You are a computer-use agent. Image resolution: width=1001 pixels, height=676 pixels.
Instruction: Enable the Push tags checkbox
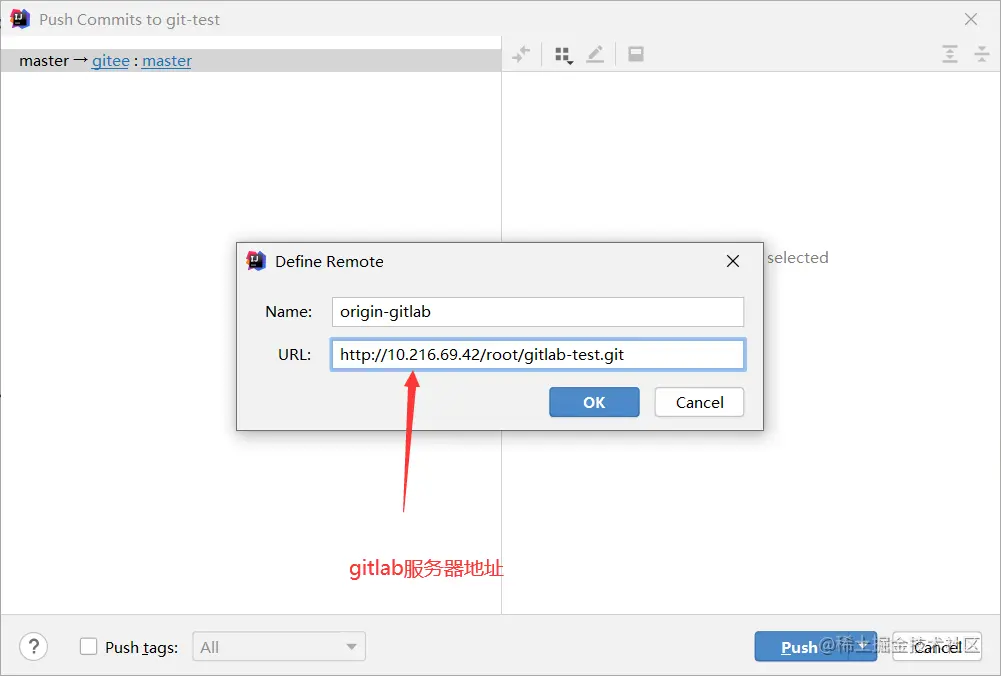point(88,647)
